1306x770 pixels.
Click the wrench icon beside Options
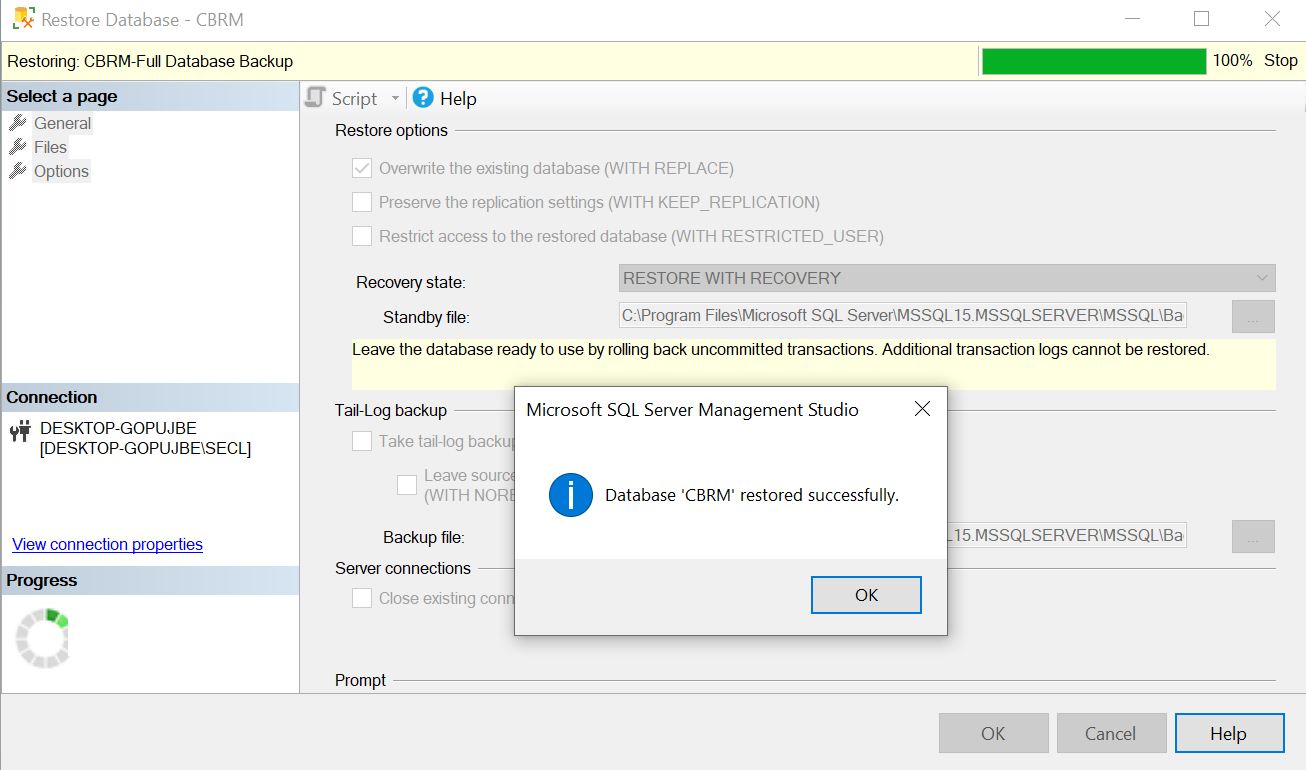(x=18, y=171)
